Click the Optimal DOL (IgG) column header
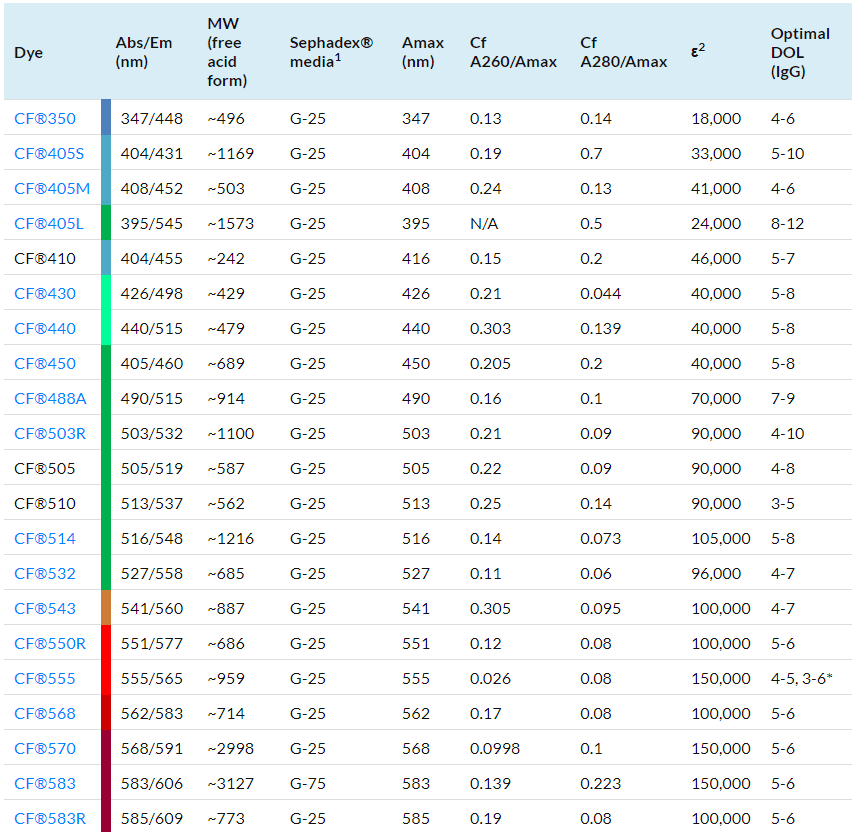The height and width of the screenshot is (832, 861). point(800,52)
